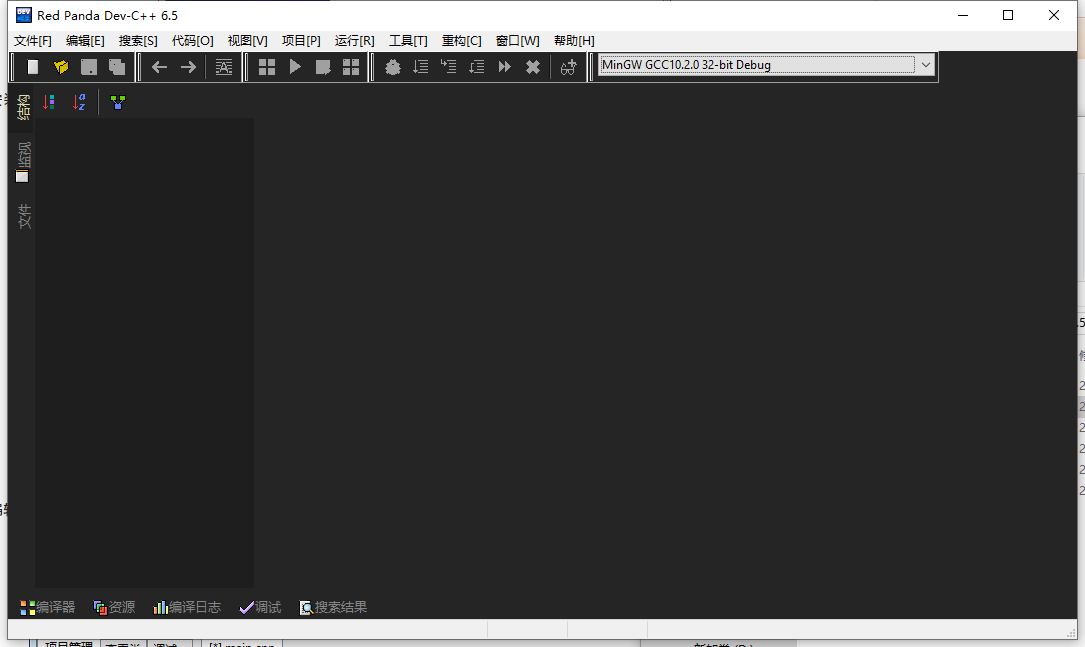Open the 搜索结果 bottom tab

(334, 607)
